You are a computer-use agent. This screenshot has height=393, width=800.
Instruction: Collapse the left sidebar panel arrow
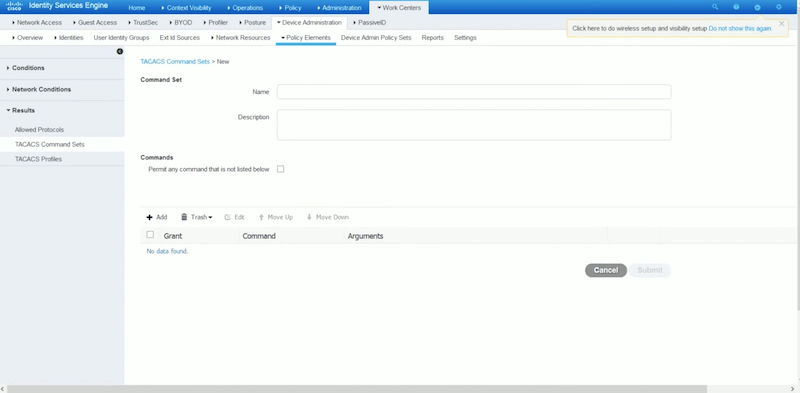(x=119, y=52)
